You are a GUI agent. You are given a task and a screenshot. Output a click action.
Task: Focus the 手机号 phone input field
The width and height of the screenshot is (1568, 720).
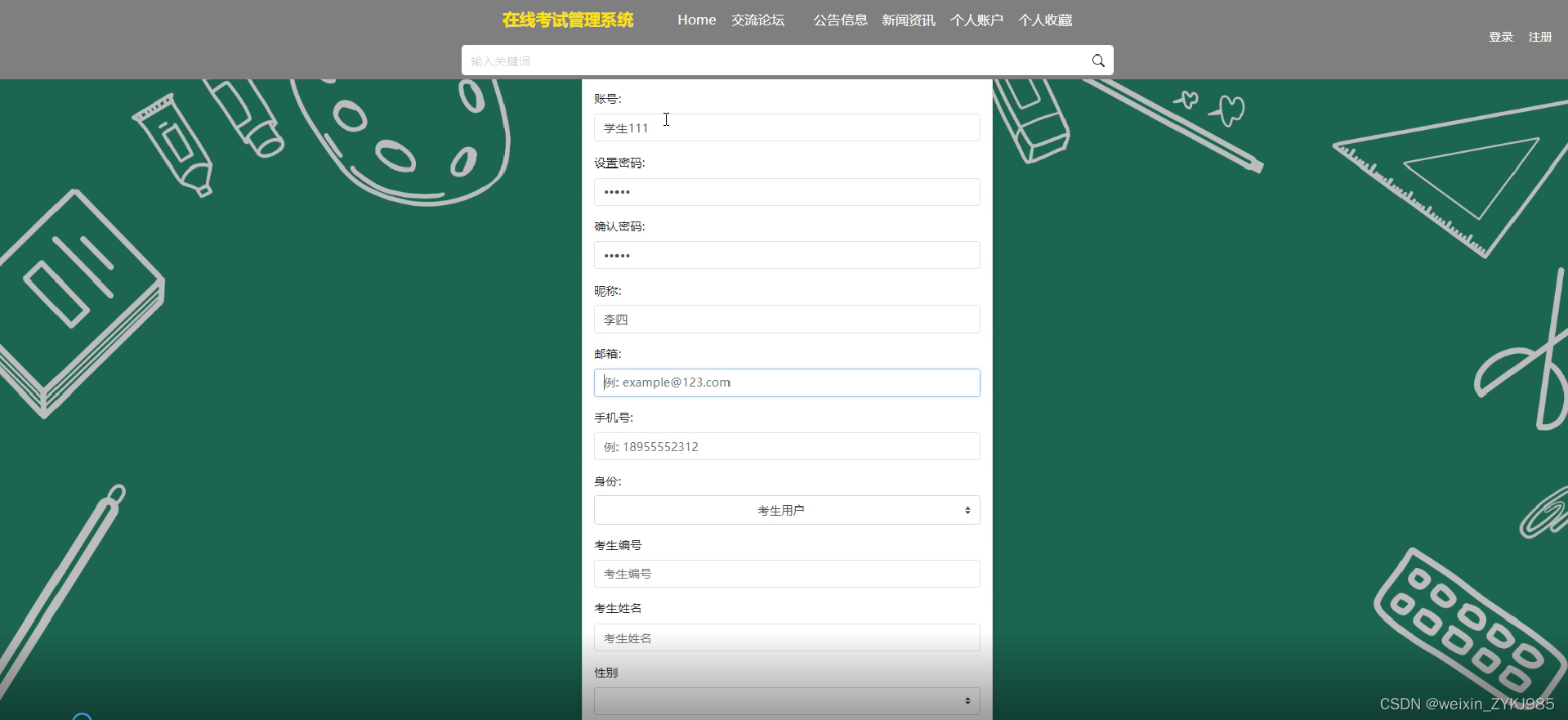pyautogui.click(x=787, y=446)
